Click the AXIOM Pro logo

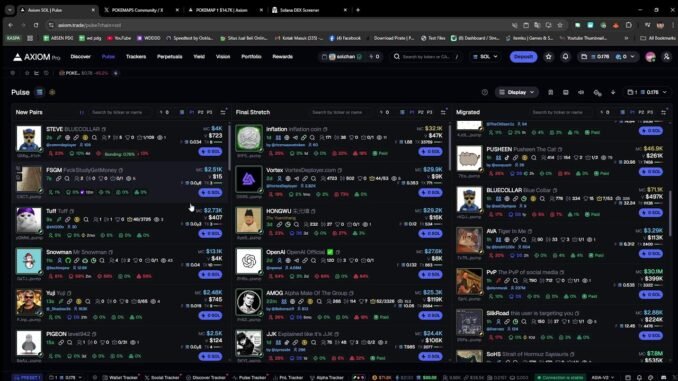point(36,57)
